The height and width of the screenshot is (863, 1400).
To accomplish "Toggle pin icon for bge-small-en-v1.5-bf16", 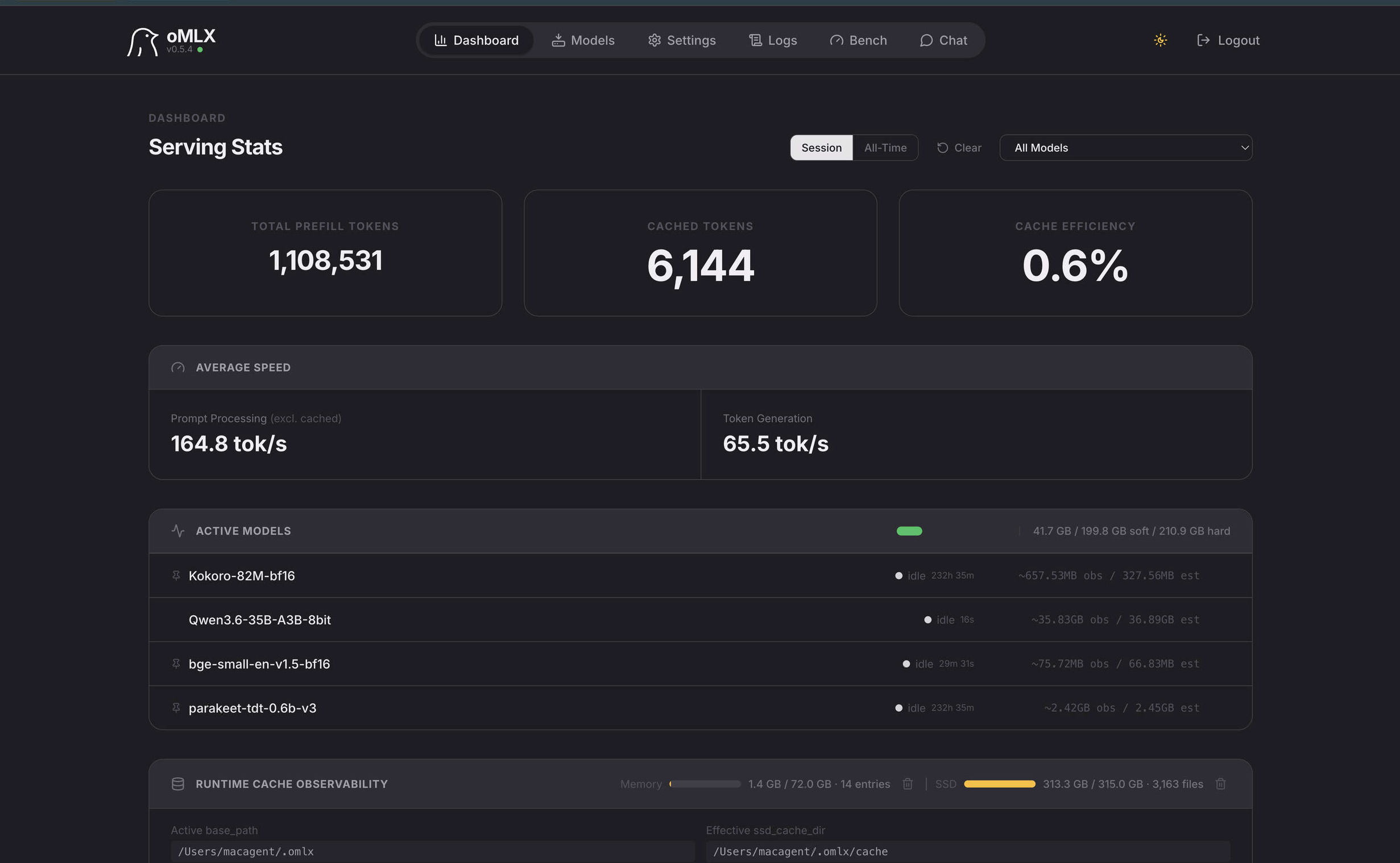I will point(176,663).
